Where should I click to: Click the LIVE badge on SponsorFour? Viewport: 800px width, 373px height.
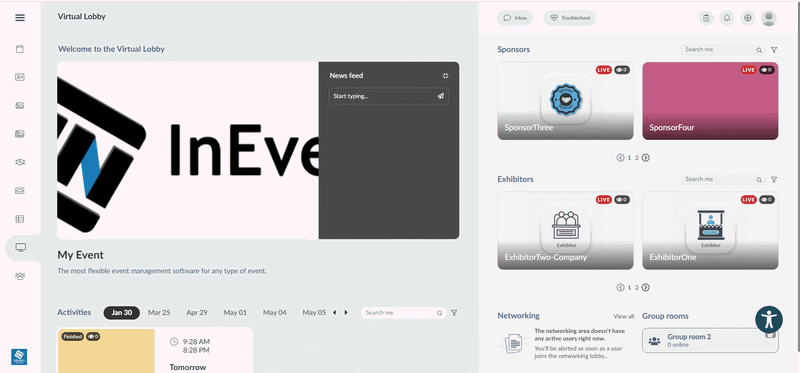click(x=748, y=70)
